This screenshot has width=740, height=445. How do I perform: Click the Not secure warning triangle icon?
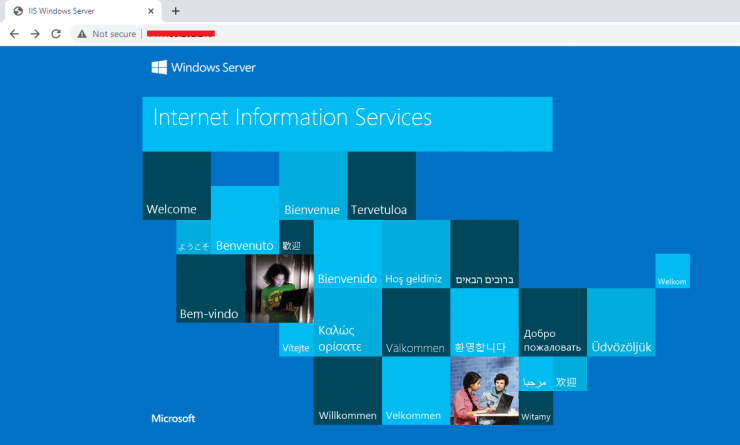coord(82,34)
